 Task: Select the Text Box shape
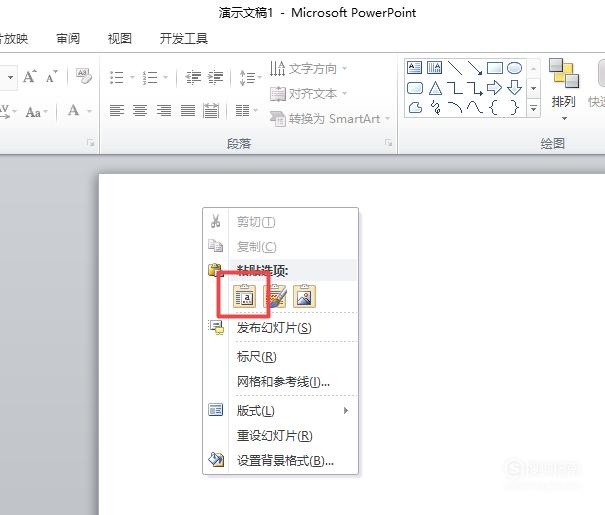point(414,68)
